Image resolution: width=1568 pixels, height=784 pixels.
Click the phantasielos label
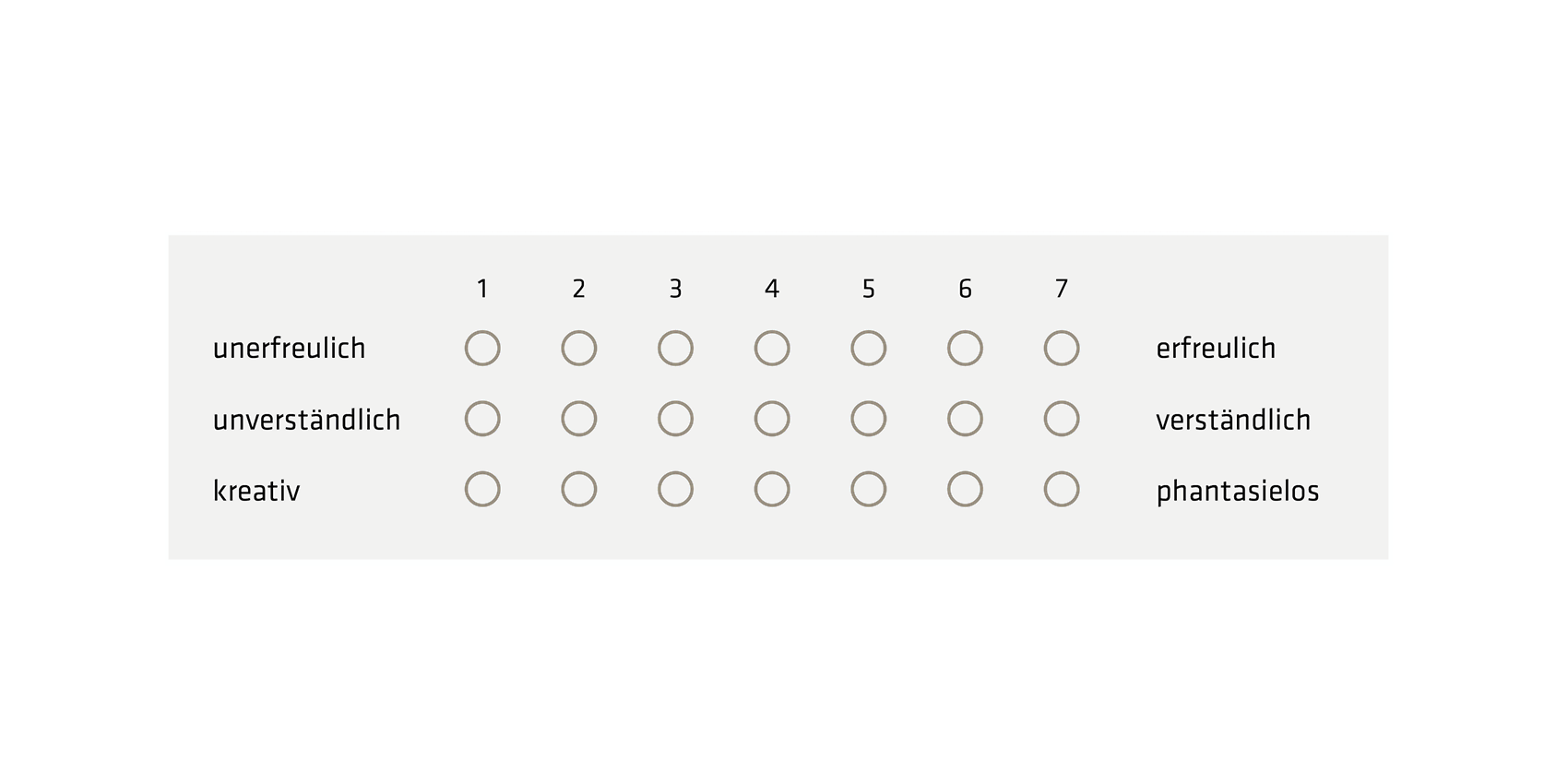click(x=1238, y=492)
